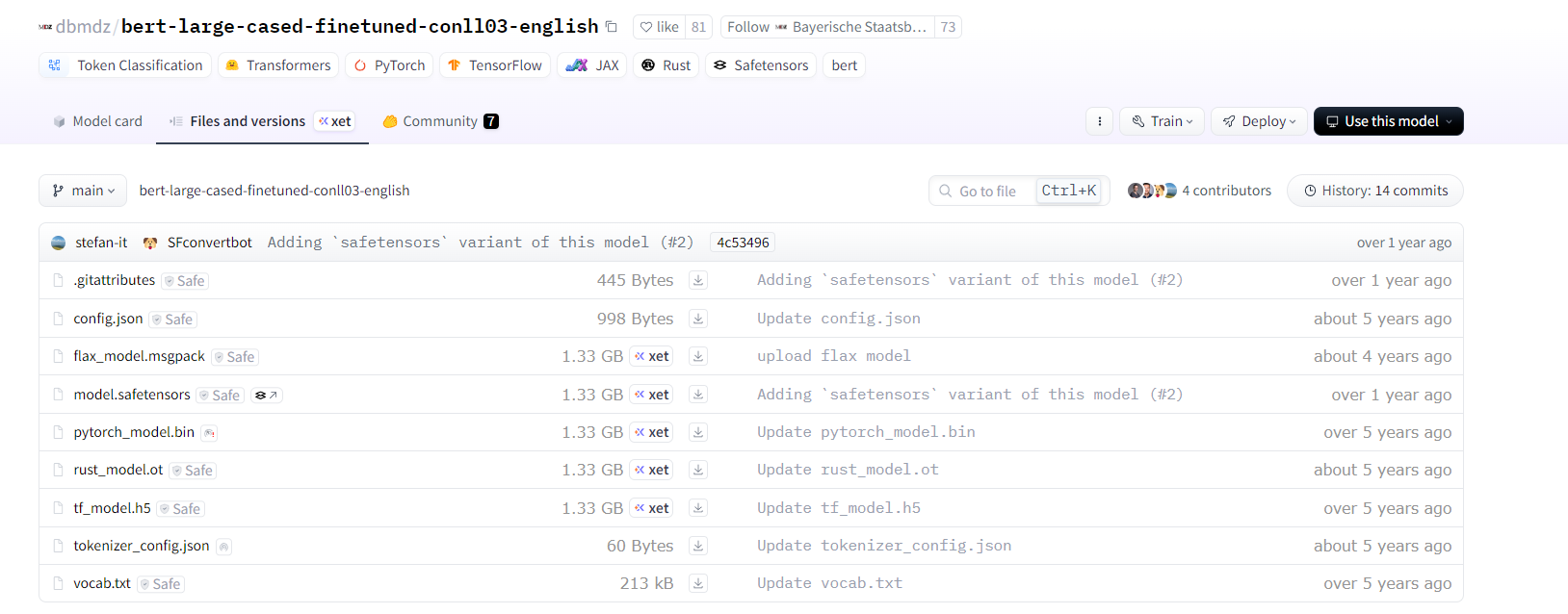Open the 73 followers count
The width and height of the screenshot is (1568, 614).
[x=948, y=27]
